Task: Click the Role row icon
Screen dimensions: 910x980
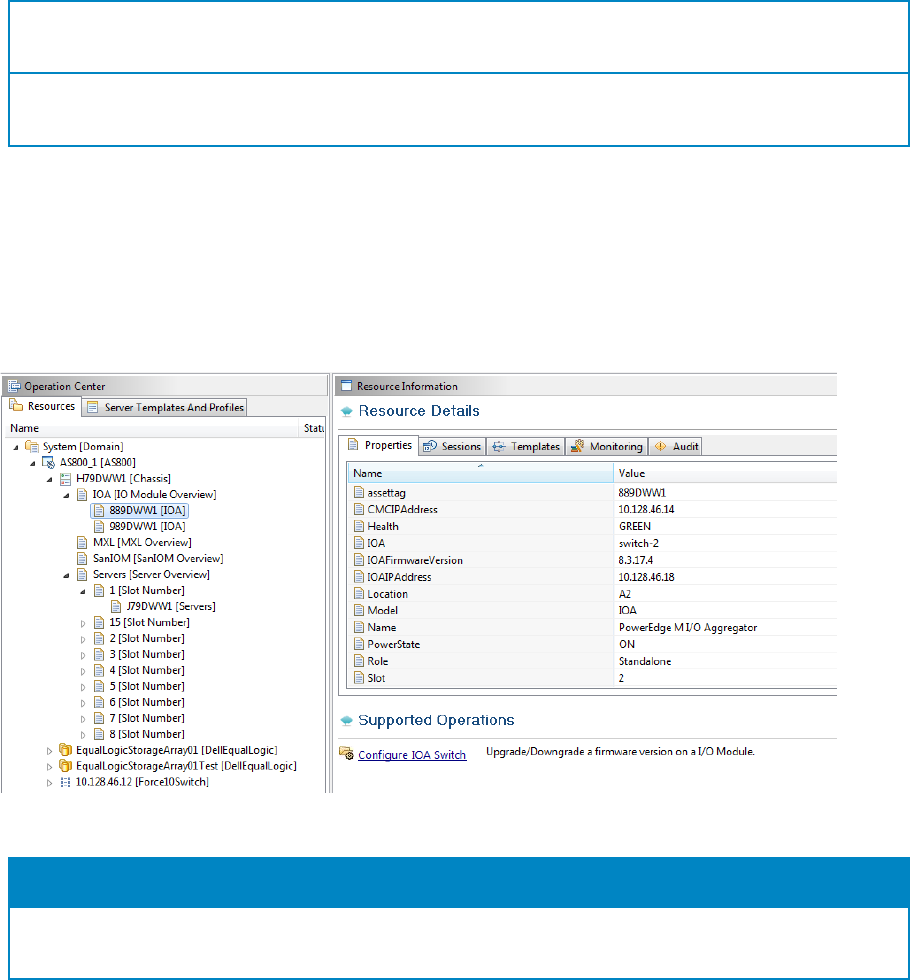Action: pyautogui.click(x=359, y=661)
